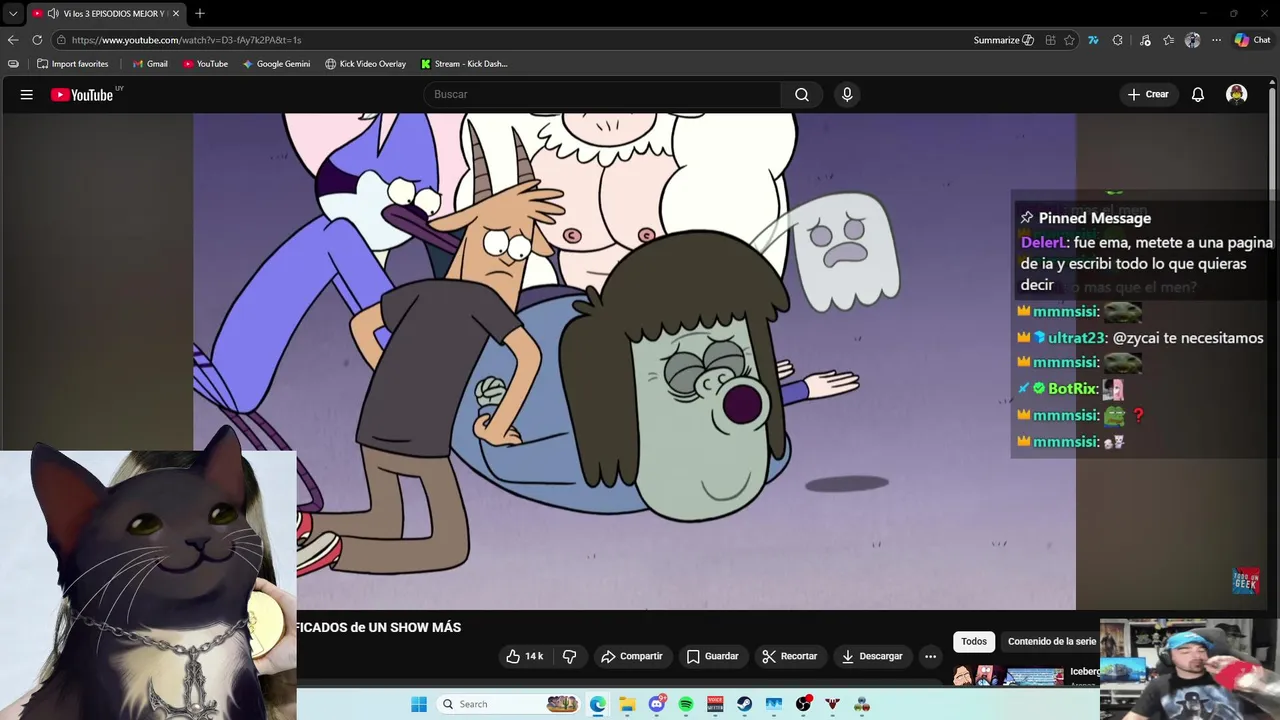Select the Todos filter chip
Screen dimensions: 1280x720
tap(974, 642)
